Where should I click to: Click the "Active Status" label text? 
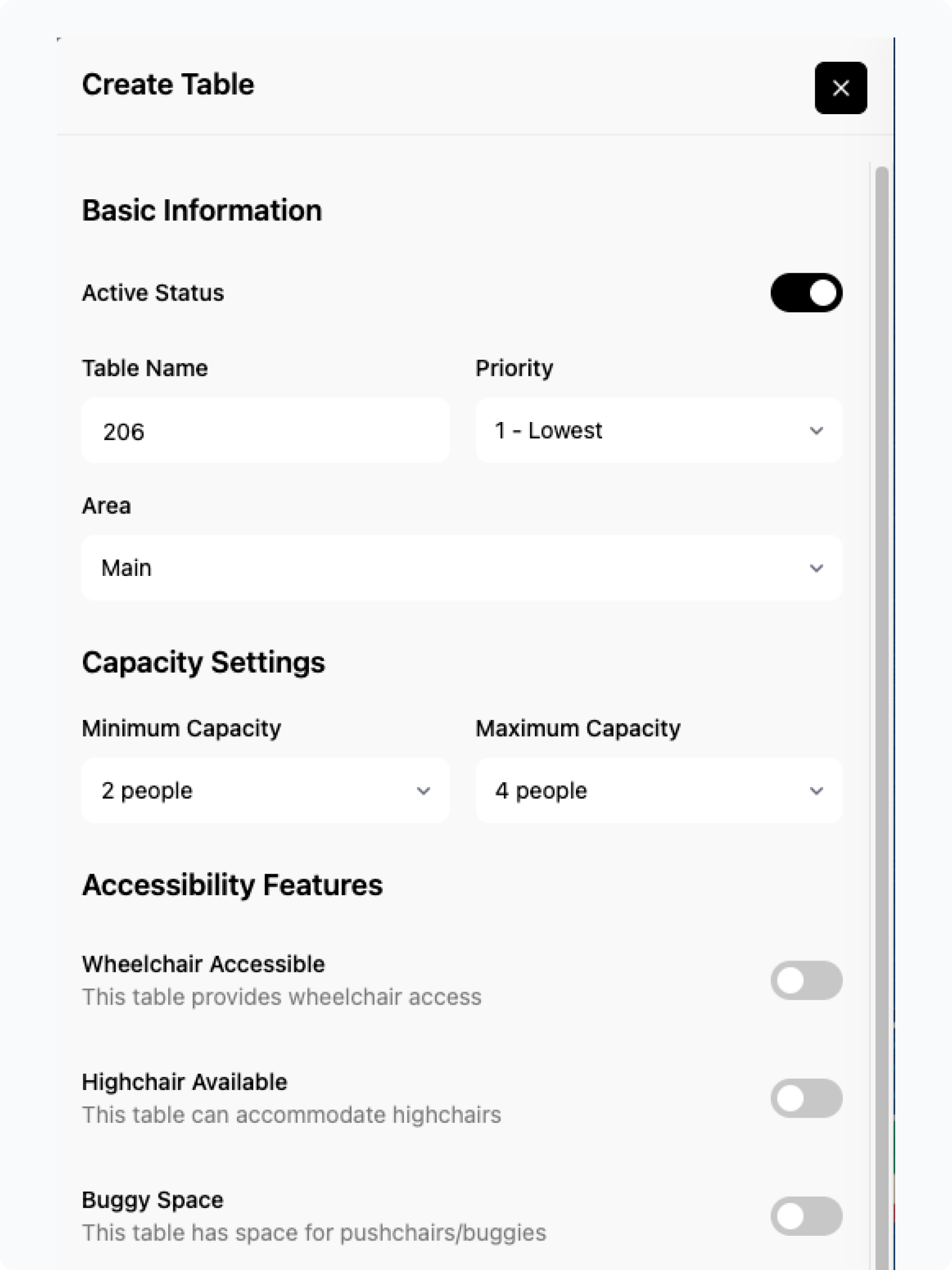coord(153,293)
